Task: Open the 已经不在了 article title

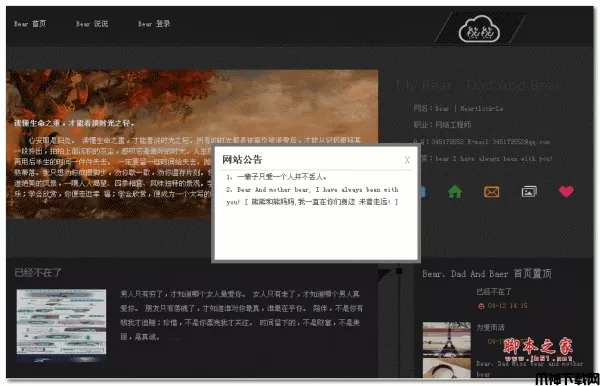Action: coord(38,272)
